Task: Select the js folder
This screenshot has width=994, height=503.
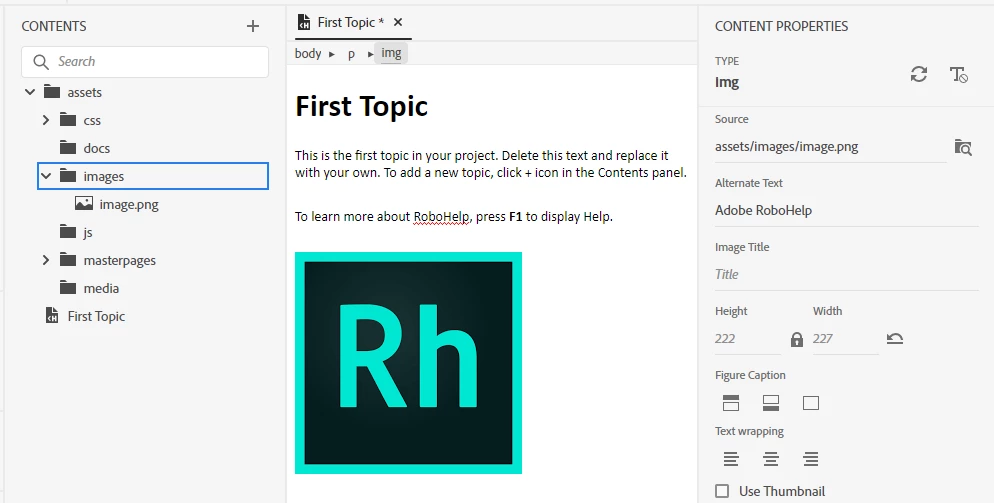Action: (88, 232)
